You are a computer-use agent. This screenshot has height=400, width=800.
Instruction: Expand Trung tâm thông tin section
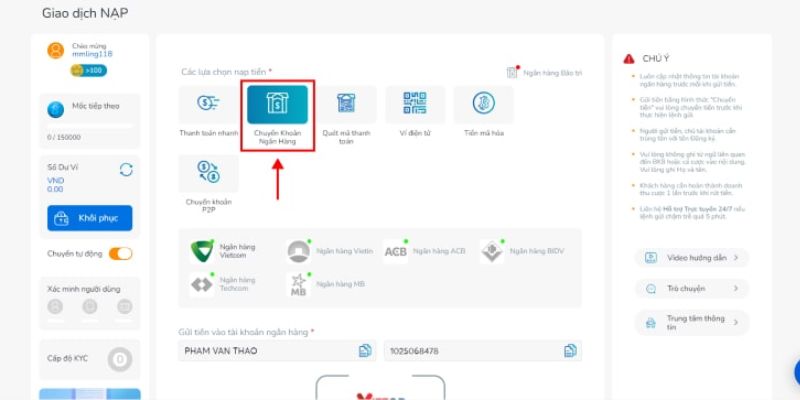691,321
